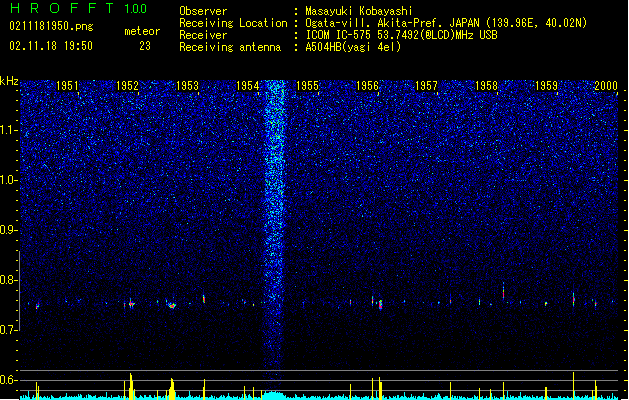
Task: Click the 1956 time axis label
Action: click(x=367, y=86)
